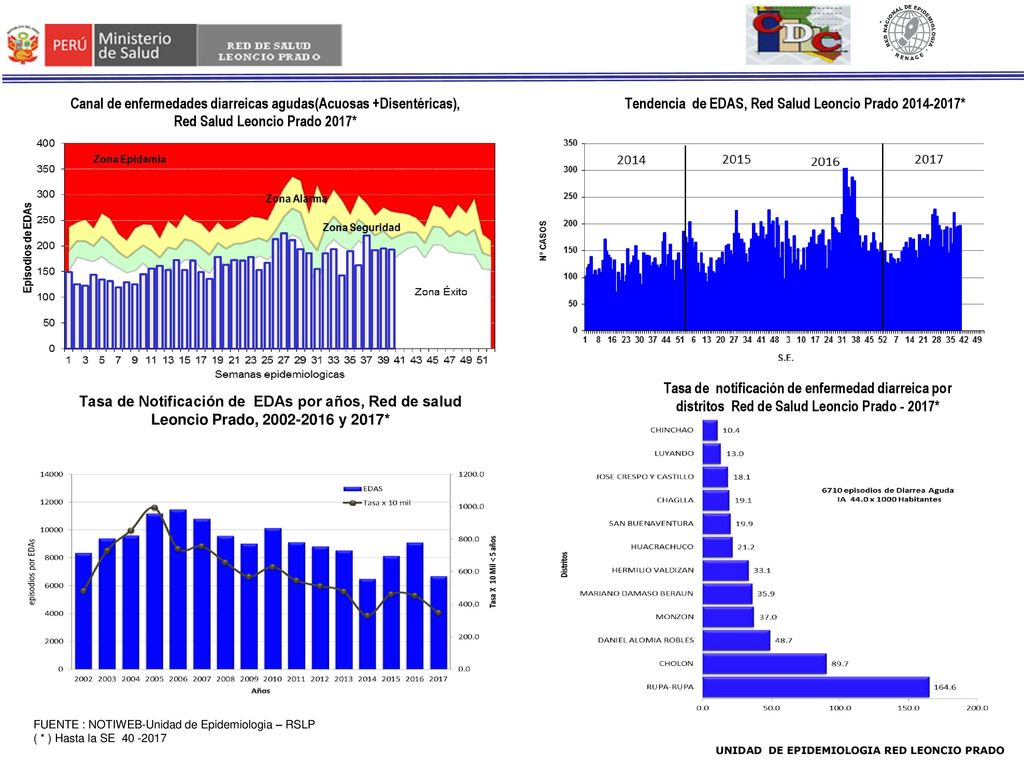Click the canal chart title text

265,112
